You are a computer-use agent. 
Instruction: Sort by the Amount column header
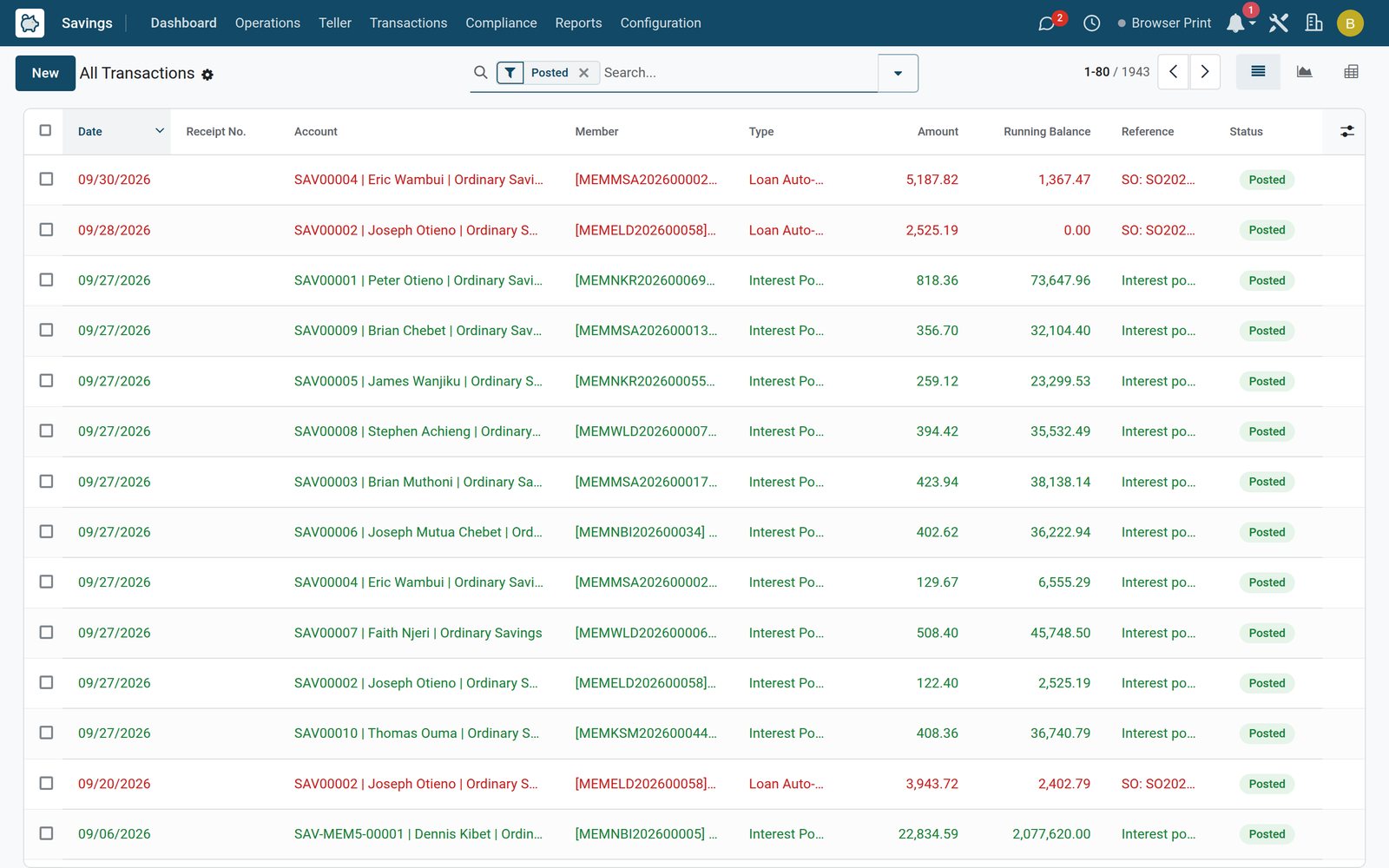pyautogui.click(x=938, y=132)
